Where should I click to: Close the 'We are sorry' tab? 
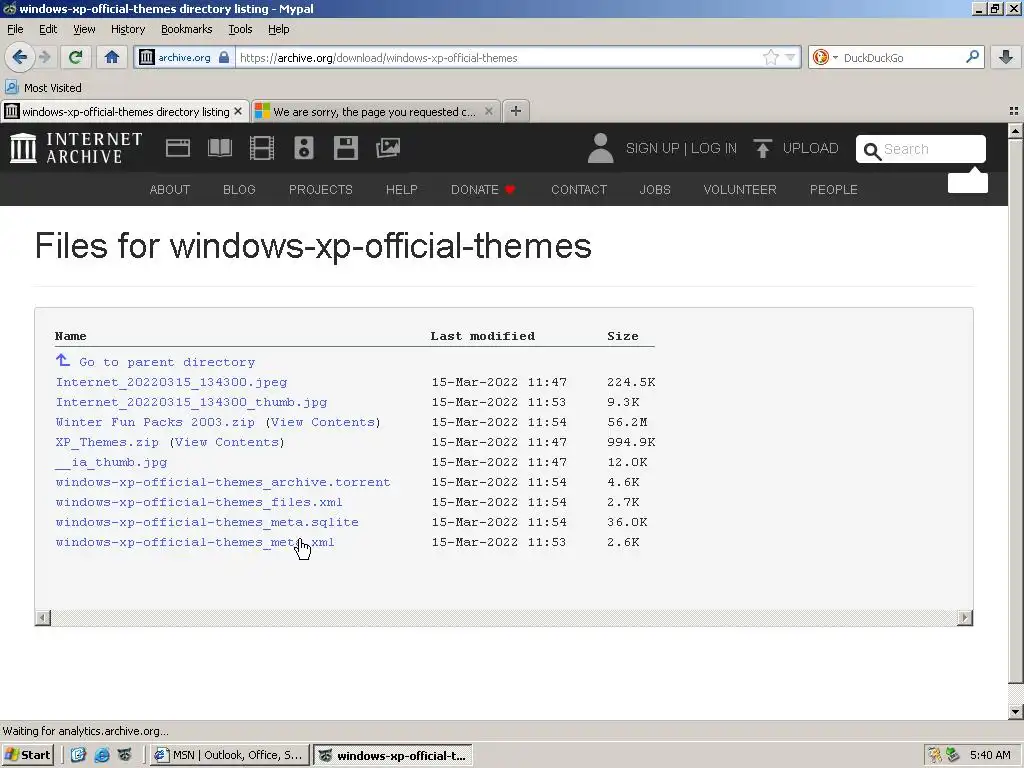coord(488,112)
